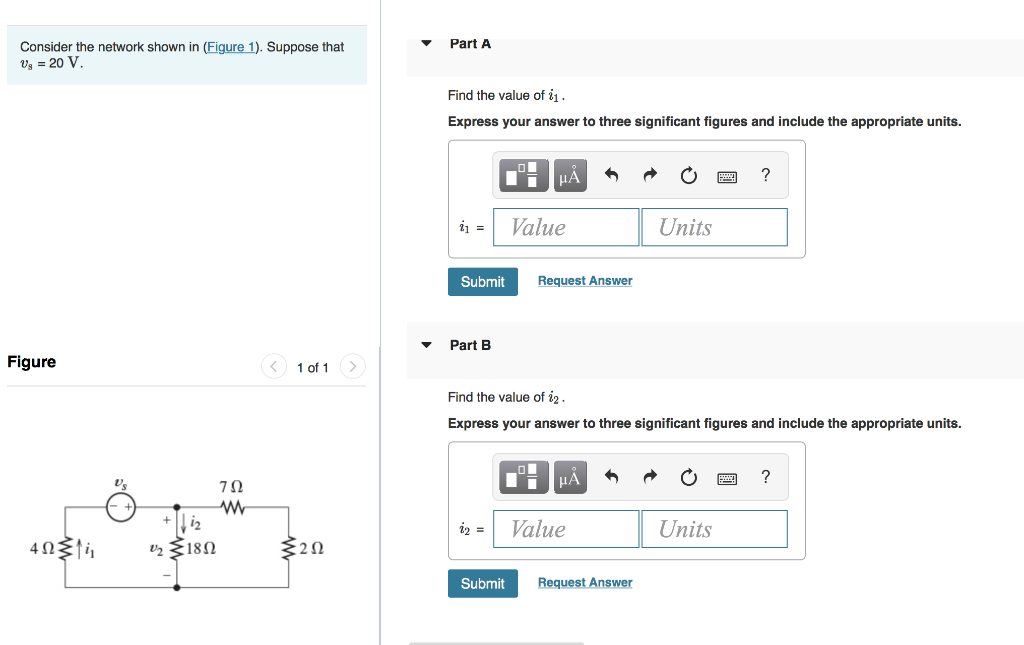Open Request Answer for Part B

coord(584,582)
